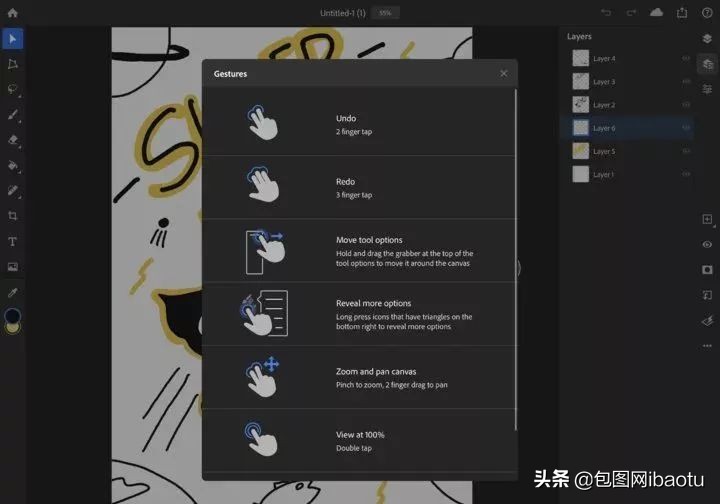This screenshot has width=720, height=504.
Task: Click the Layers panel heading
Action: click(579, 36)
